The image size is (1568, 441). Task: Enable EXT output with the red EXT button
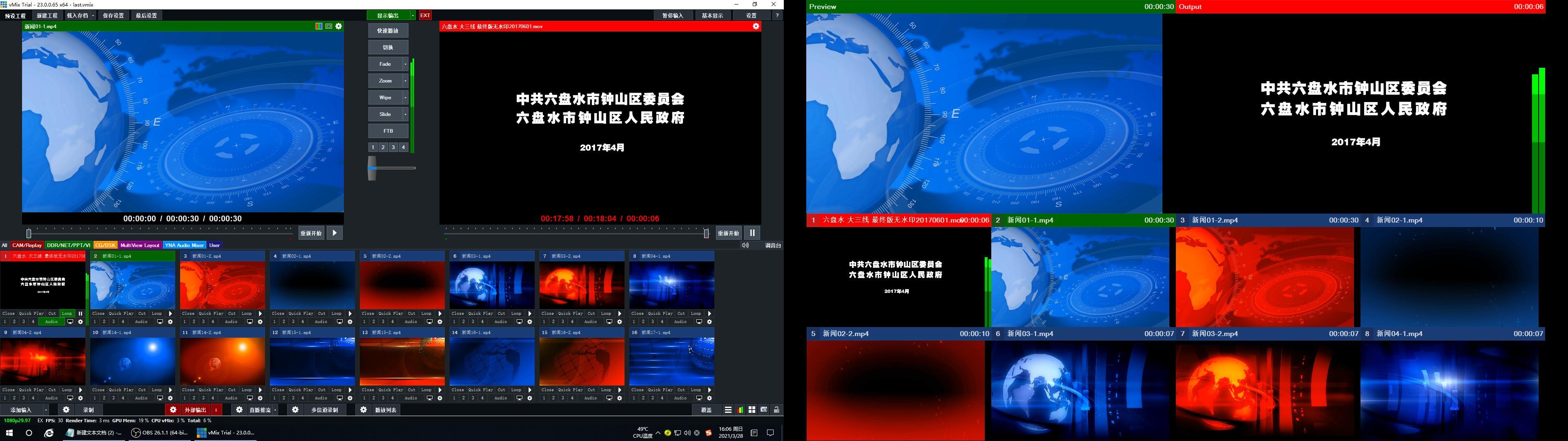425,15
